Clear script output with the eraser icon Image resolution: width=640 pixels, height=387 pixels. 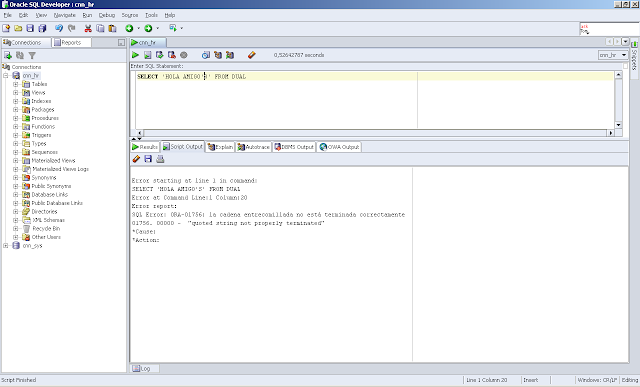pos(136,159)
